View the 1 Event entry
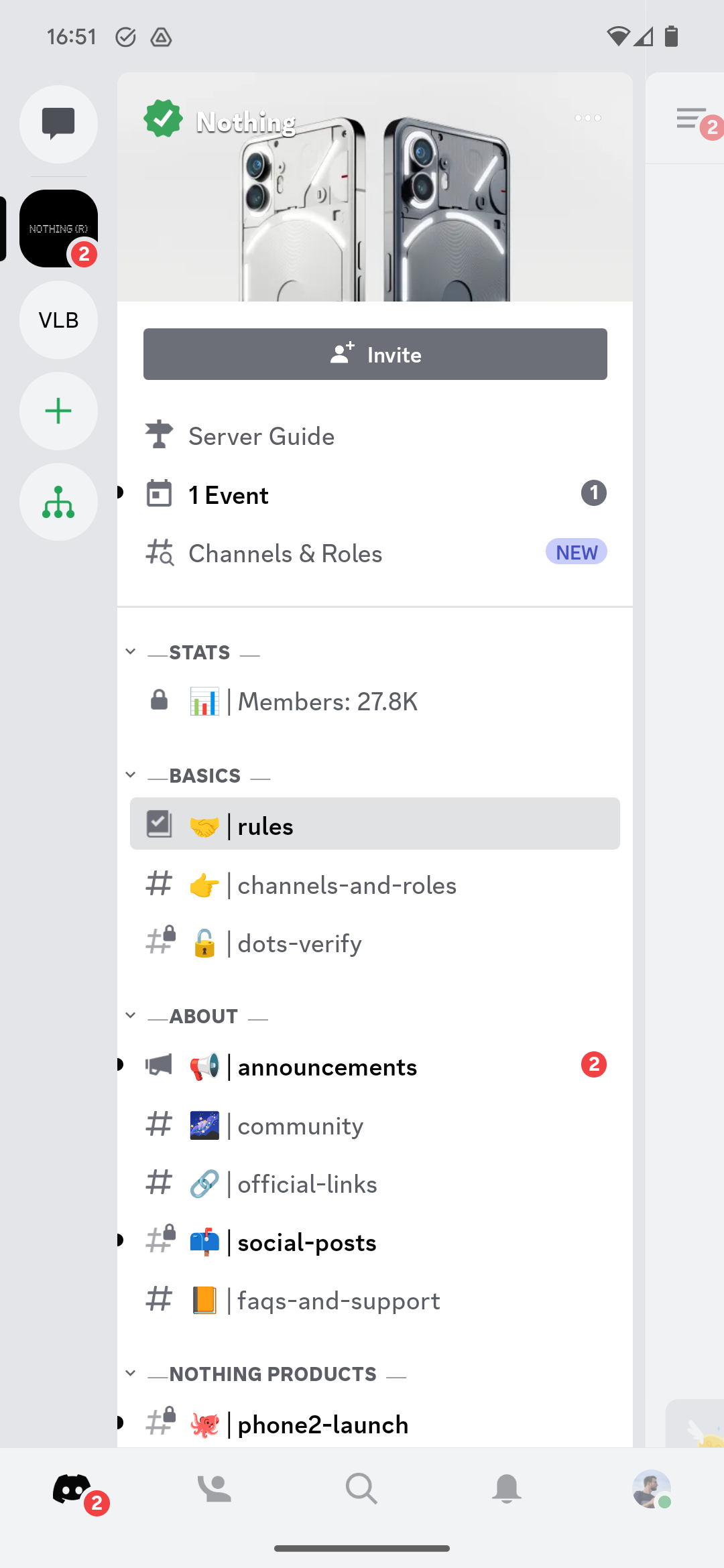 pos(227,494)
